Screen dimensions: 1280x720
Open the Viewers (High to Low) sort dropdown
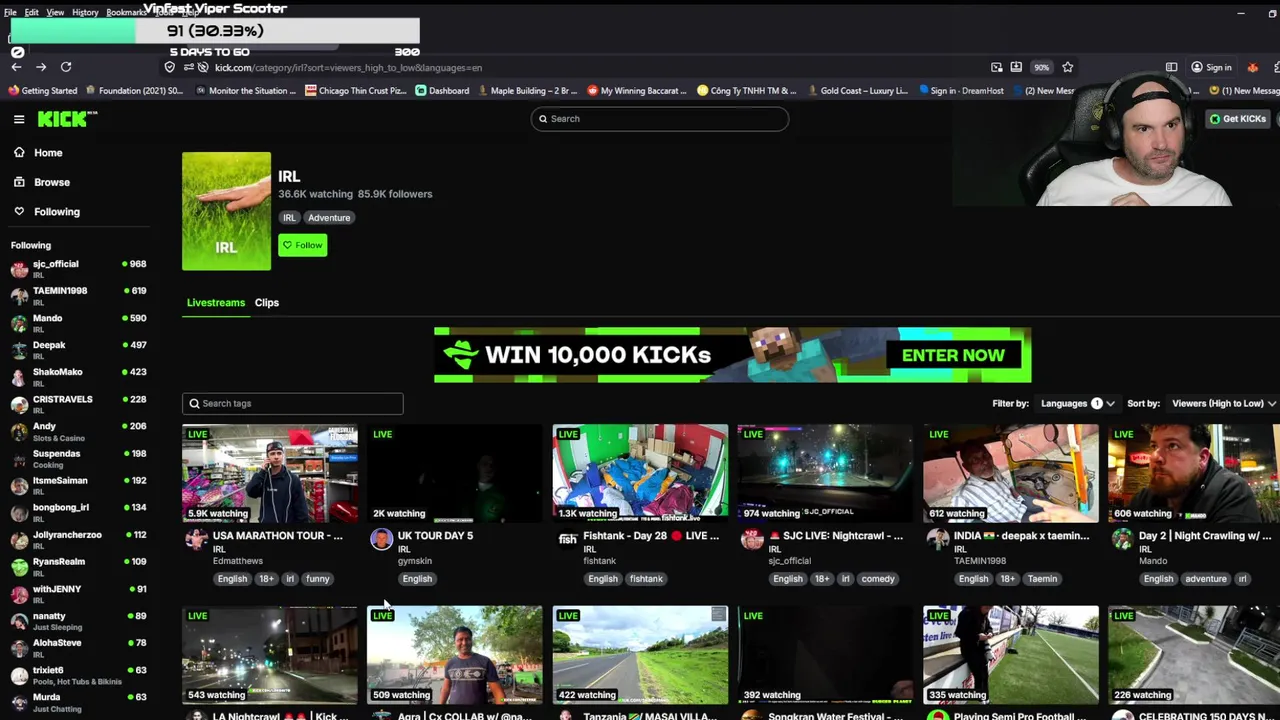[x=1224, y=403]
